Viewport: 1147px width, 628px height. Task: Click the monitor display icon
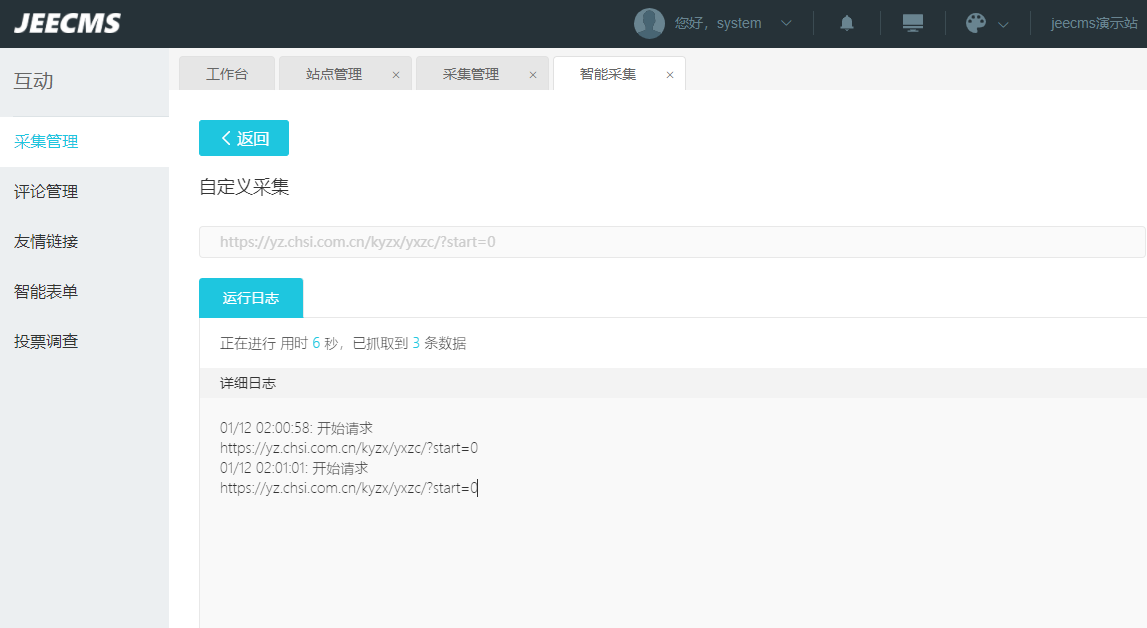coord(912,23)
